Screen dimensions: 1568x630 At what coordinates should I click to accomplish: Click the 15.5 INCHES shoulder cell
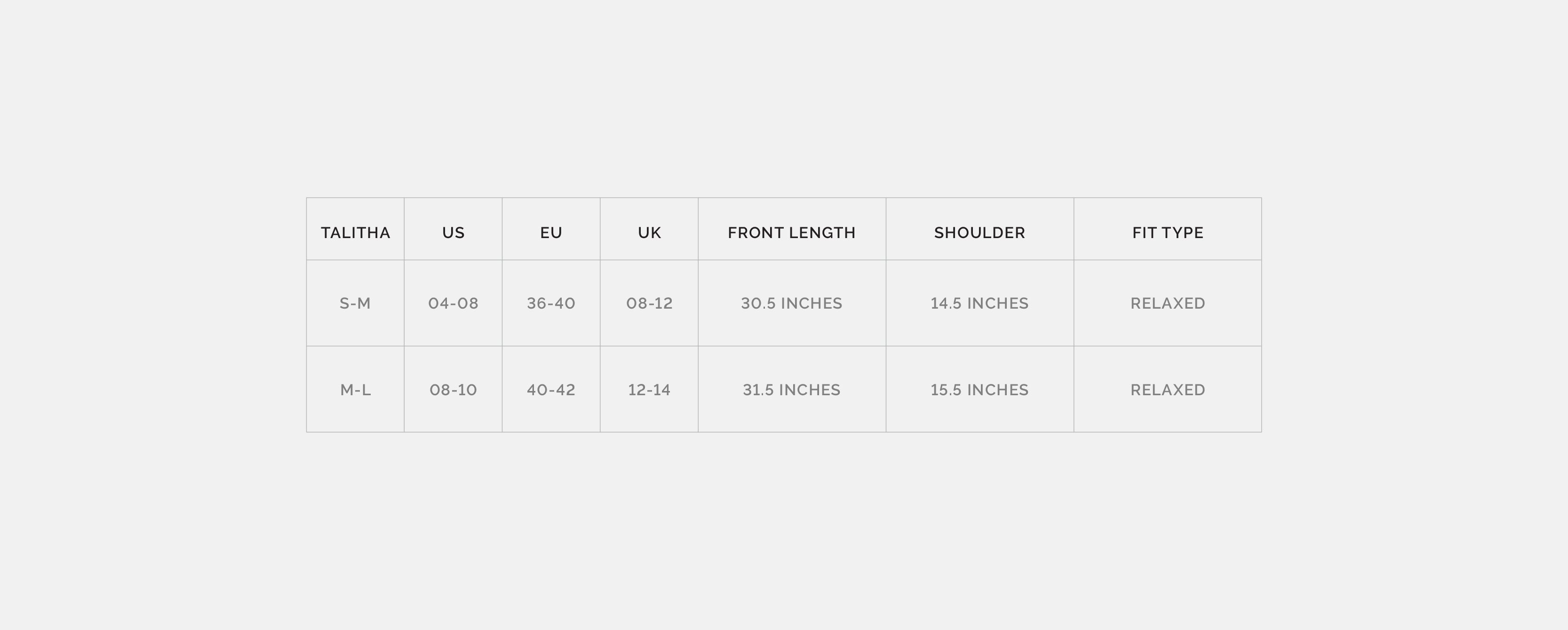point(979,390)
